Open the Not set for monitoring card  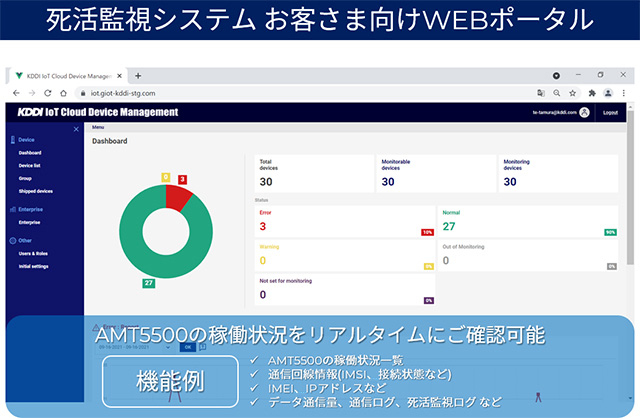point(345,290)
